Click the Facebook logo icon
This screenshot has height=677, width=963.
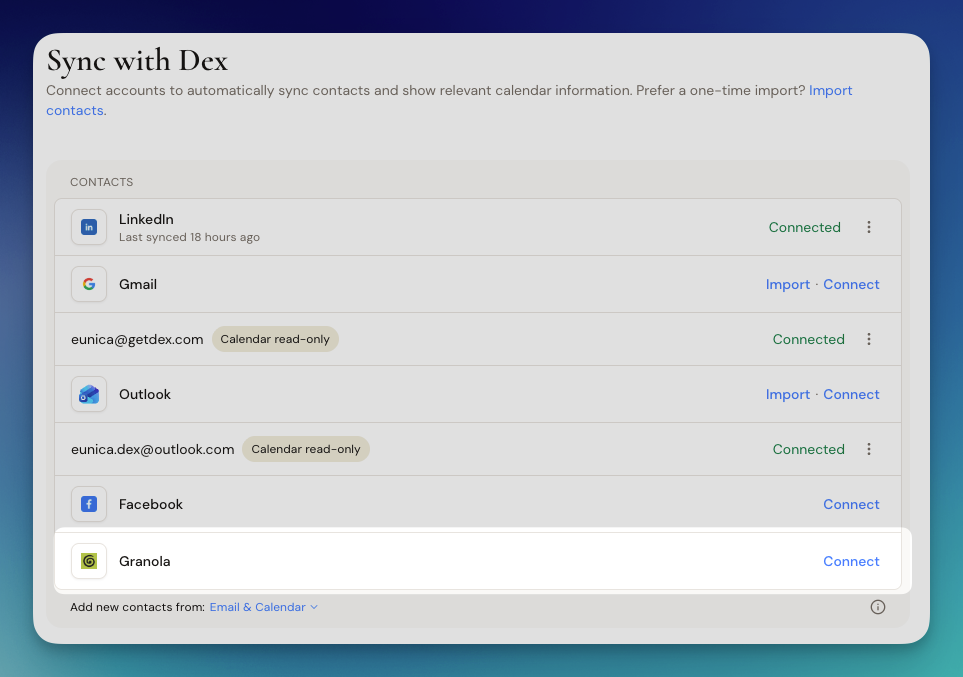89,504
